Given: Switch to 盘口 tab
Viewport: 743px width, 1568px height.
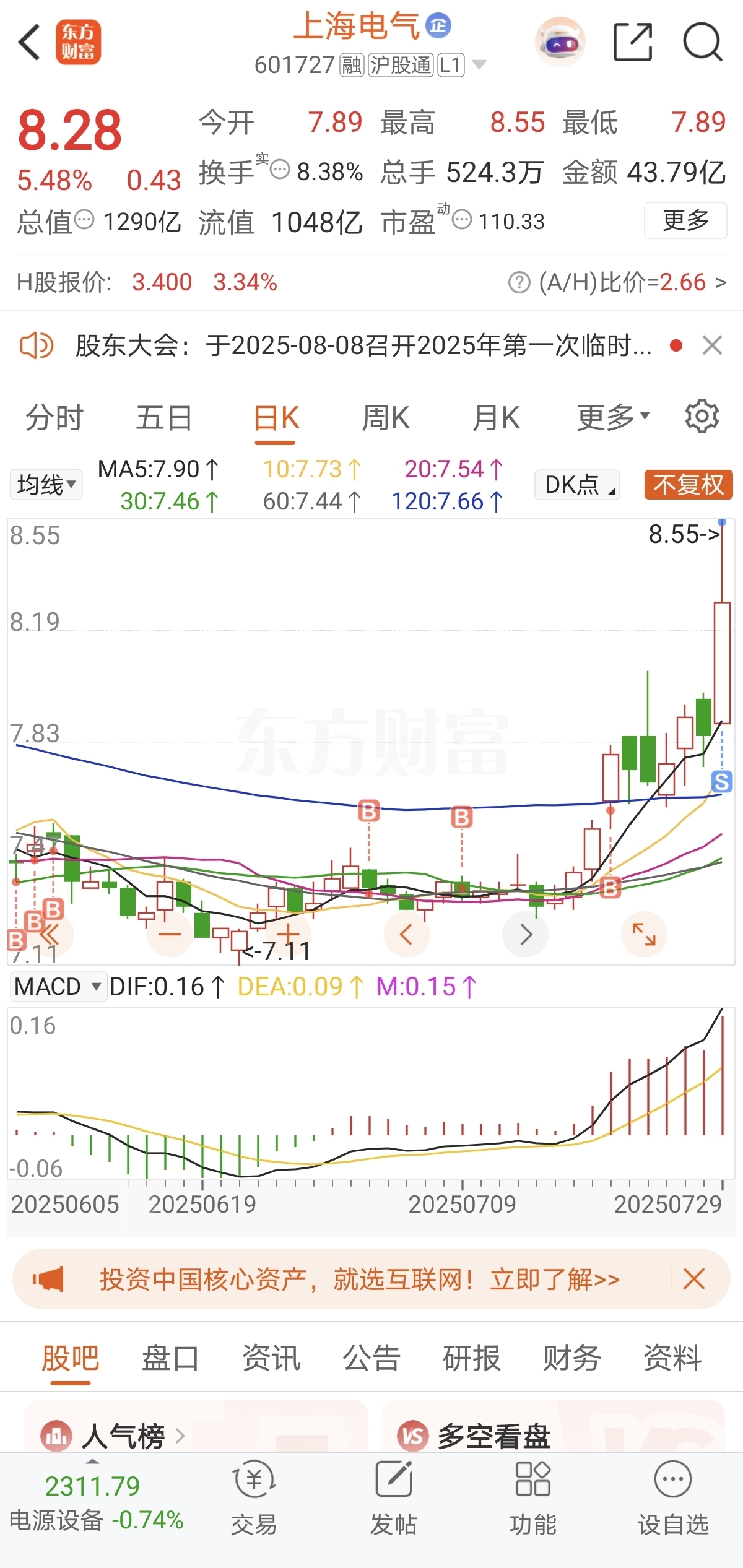Looking at the screenshot, I should click(170, 1358).
